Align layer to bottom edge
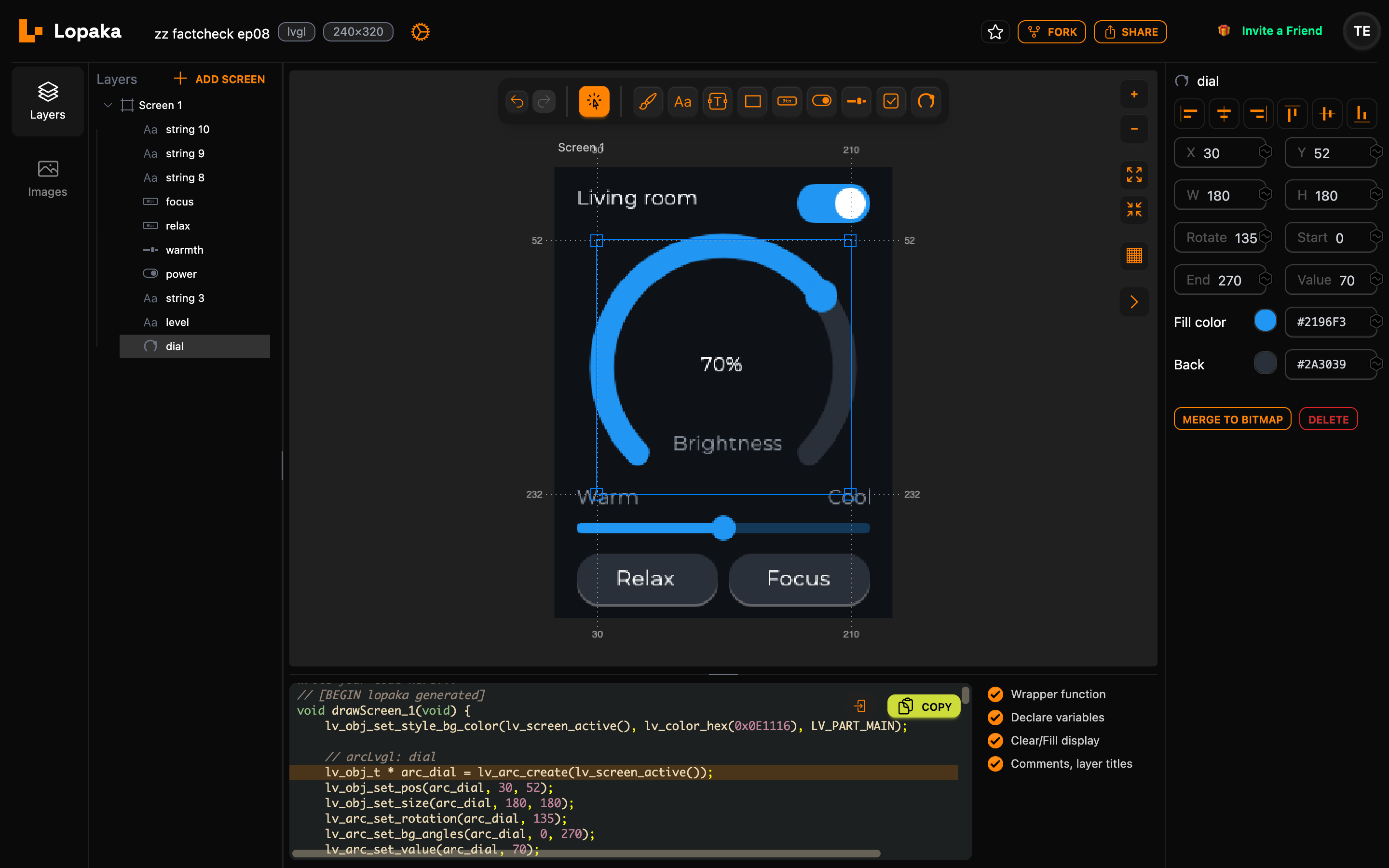Viewport: 1389px width, 868px height. coord(1362,114)
